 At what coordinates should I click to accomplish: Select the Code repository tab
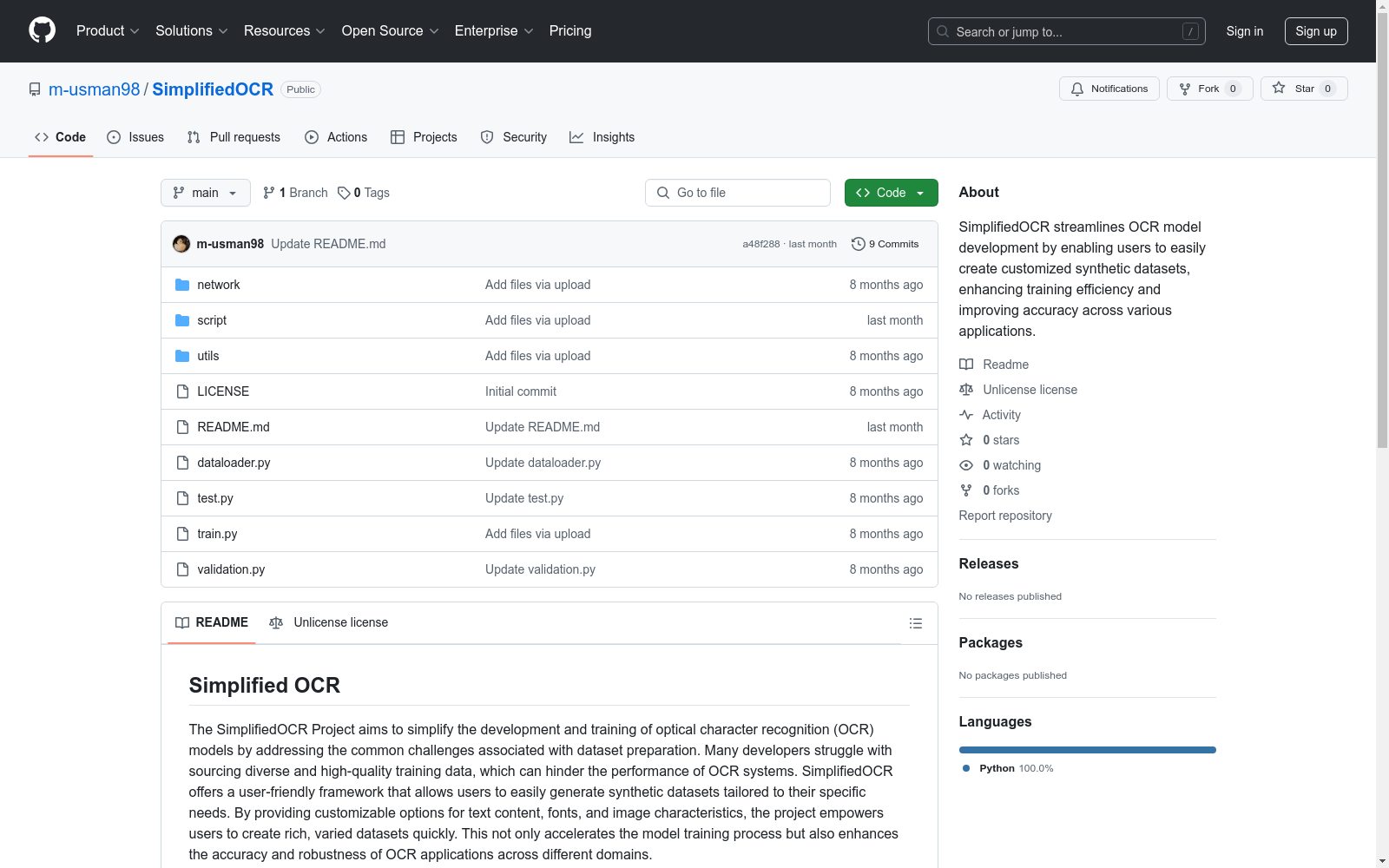point(61,137)
